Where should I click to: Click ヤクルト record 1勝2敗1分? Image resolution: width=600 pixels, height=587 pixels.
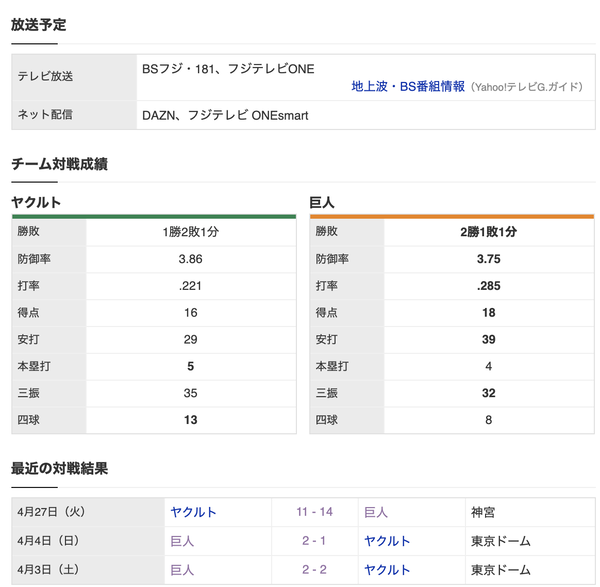coord(191,232)
